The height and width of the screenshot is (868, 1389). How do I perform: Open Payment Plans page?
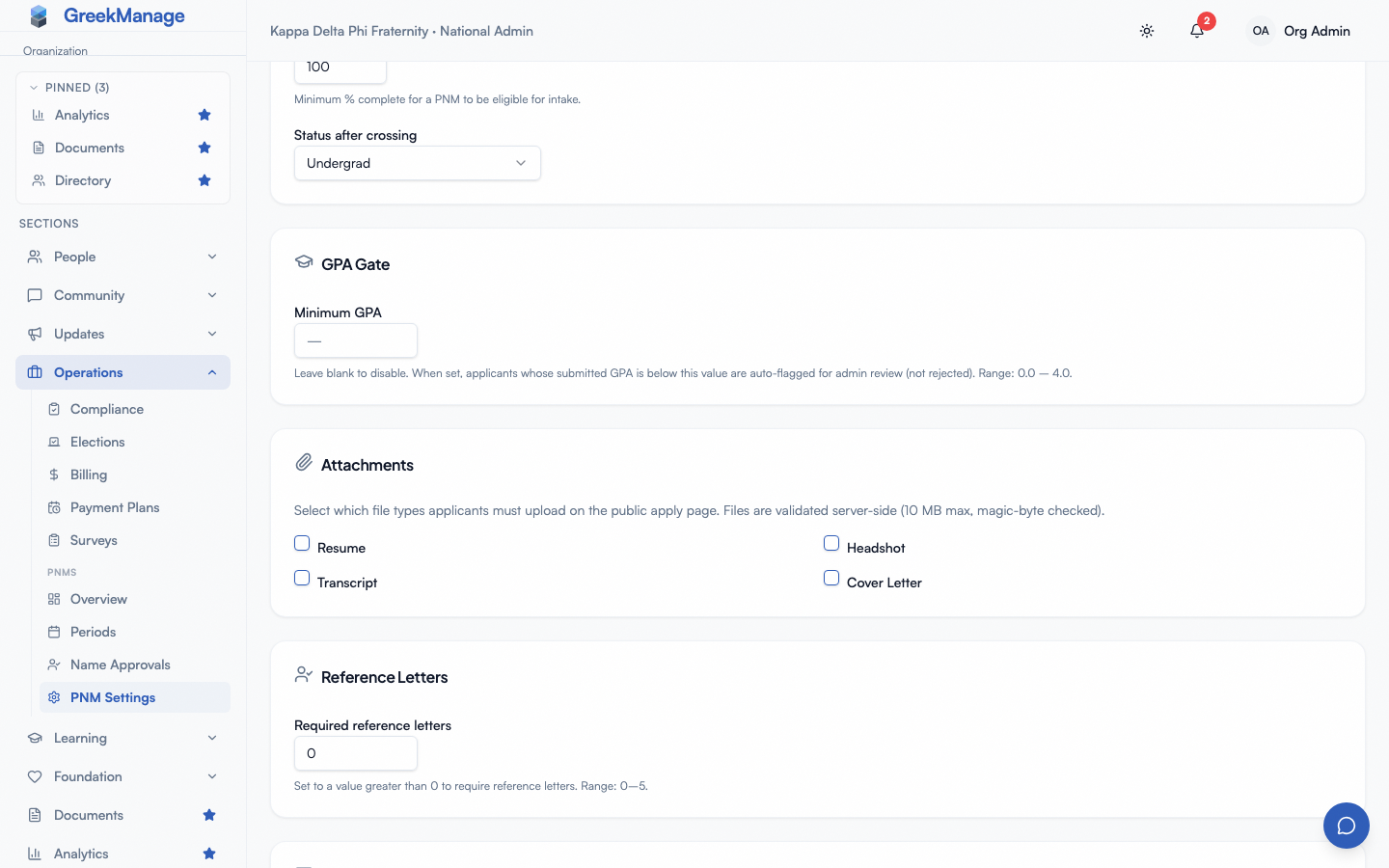135,507
